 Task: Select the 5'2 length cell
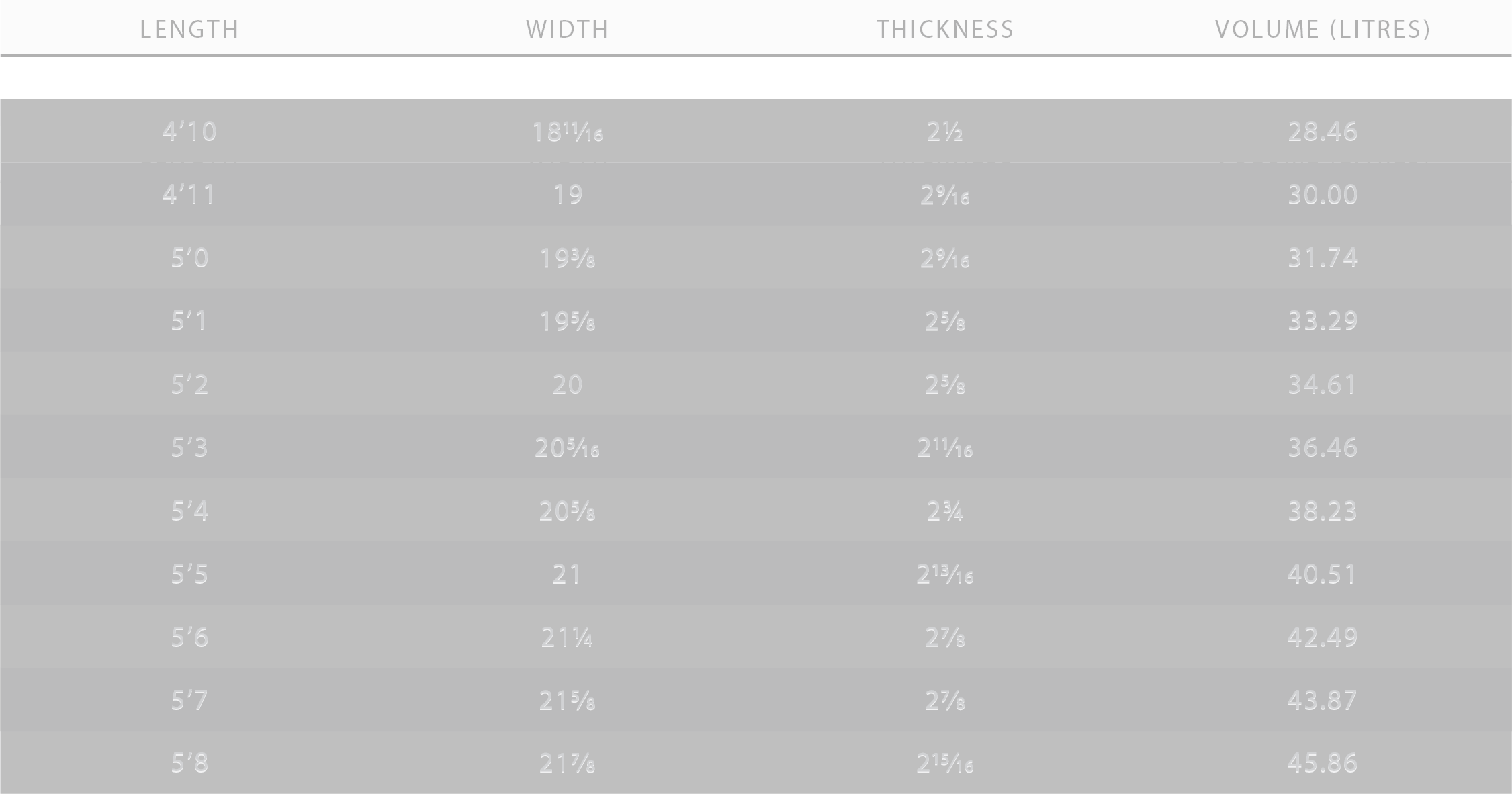pyautogui.click(x=189, y=384)
